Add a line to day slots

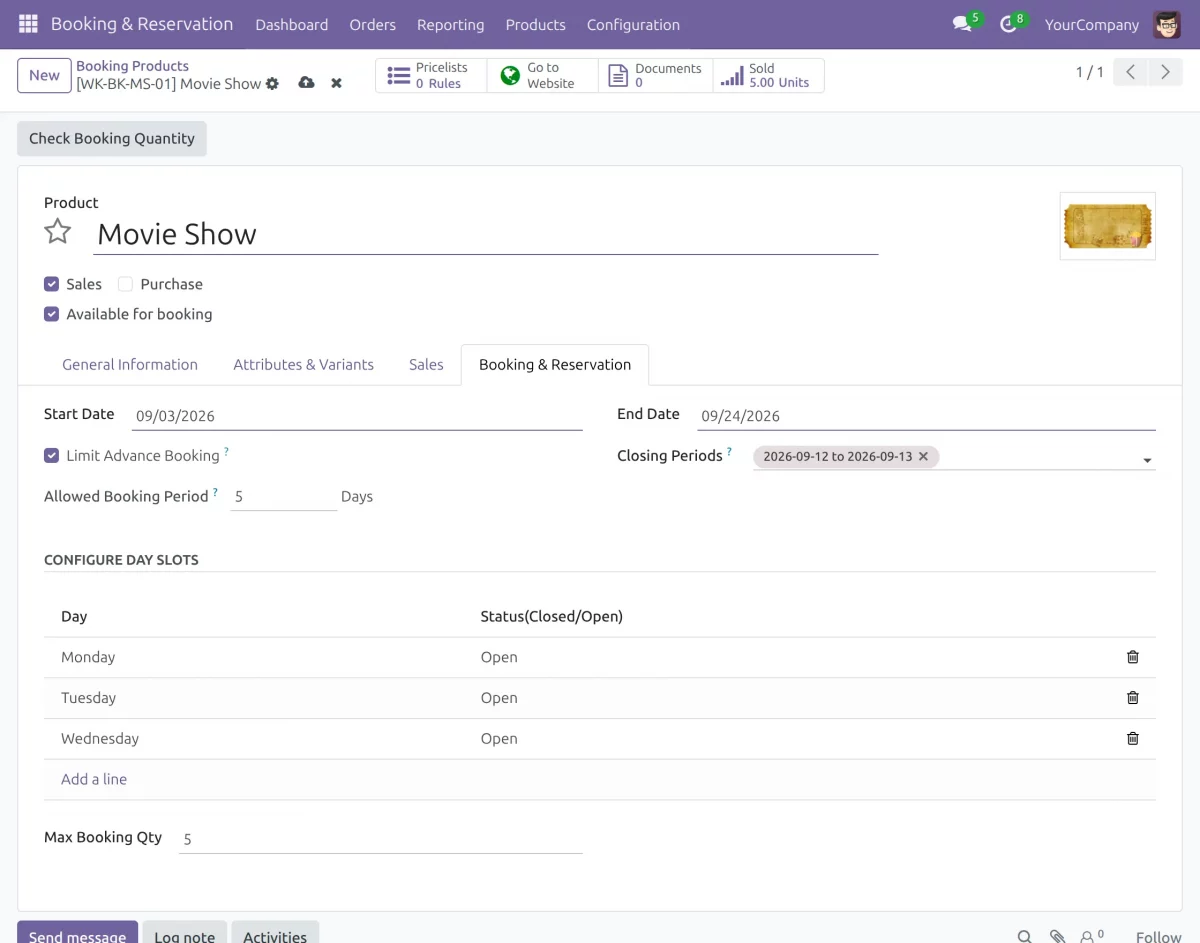point(94,779)
